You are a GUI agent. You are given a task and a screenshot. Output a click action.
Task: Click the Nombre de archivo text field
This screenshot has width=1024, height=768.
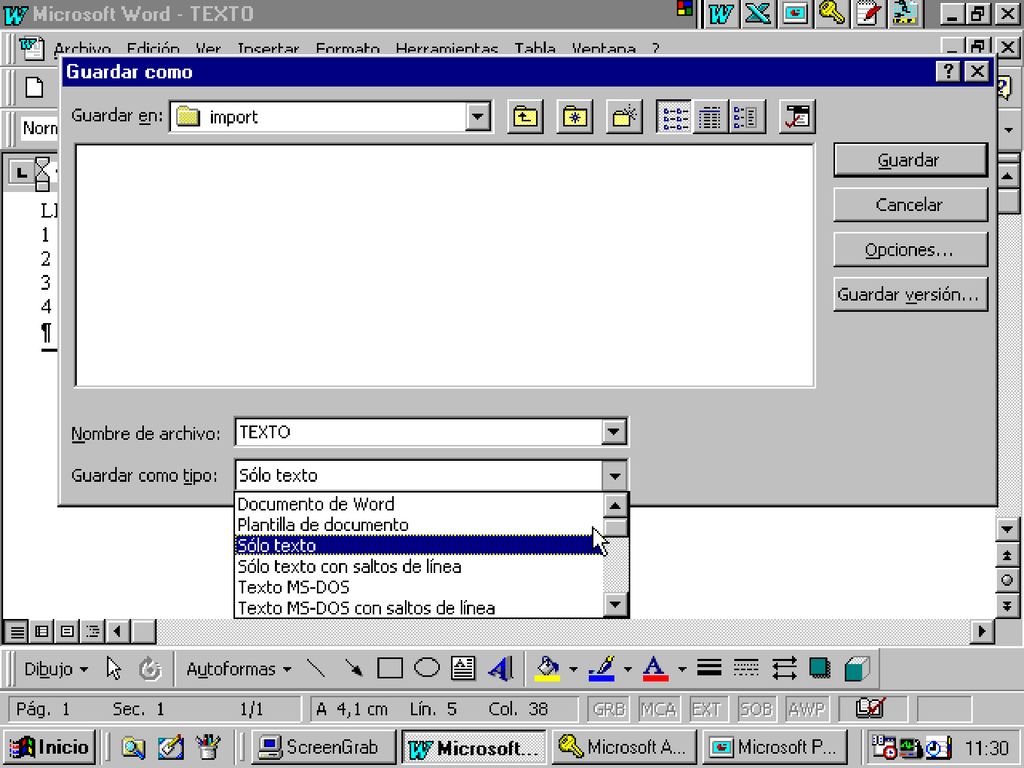coord(419,432)
